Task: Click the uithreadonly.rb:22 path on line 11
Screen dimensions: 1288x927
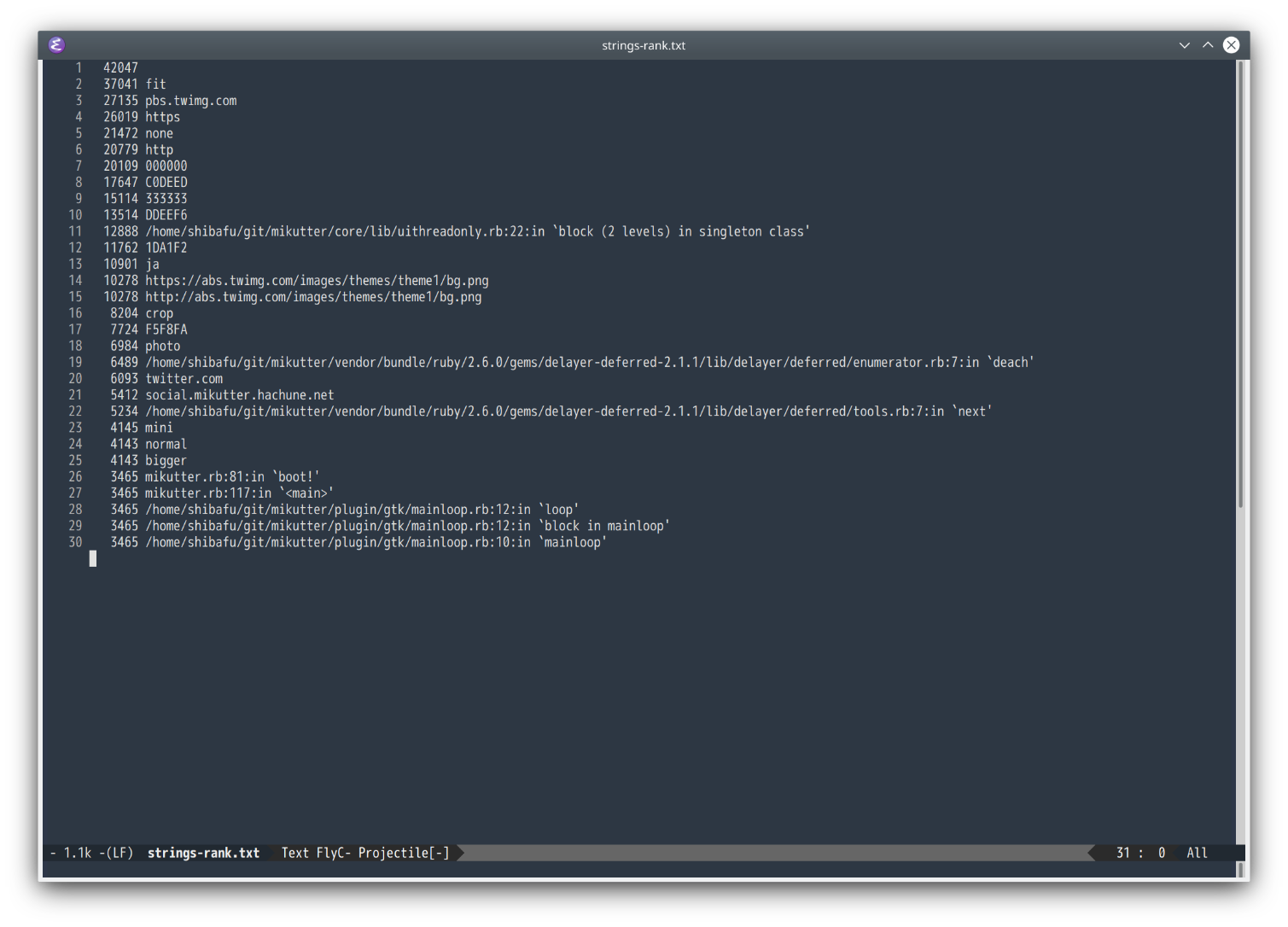Action: (344, 231)
